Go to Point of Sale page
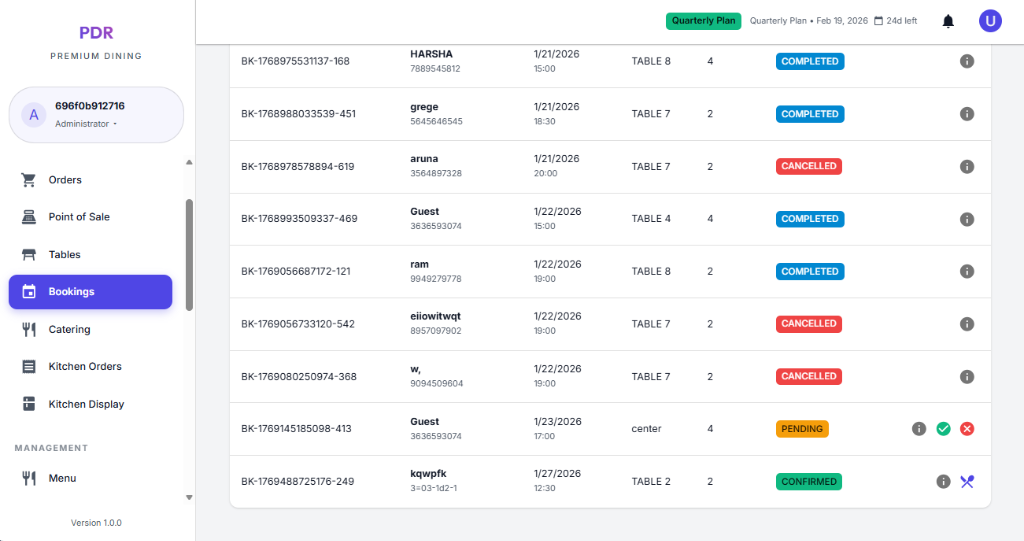Image resolution: width=1024 pixels, height=541 pixels. point(79,217)
